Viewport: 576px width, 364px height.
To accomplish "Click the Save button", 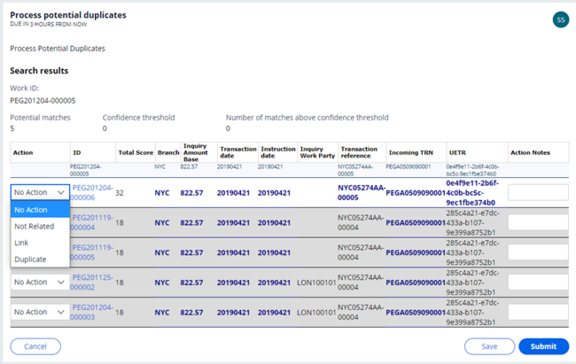I will [x=489, y=346].
